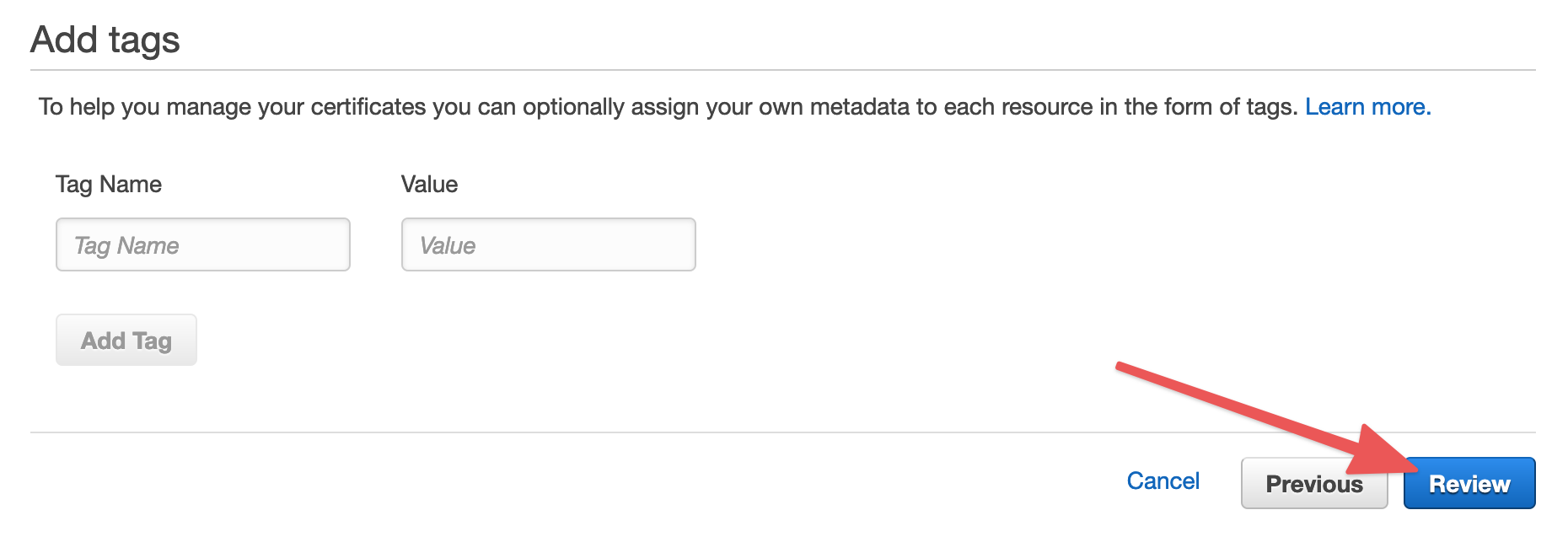This screenshot has width=1568, height=553.
Task: Click the 'Tag Name' placeholder text in its input
Action: tap(126, 245)
